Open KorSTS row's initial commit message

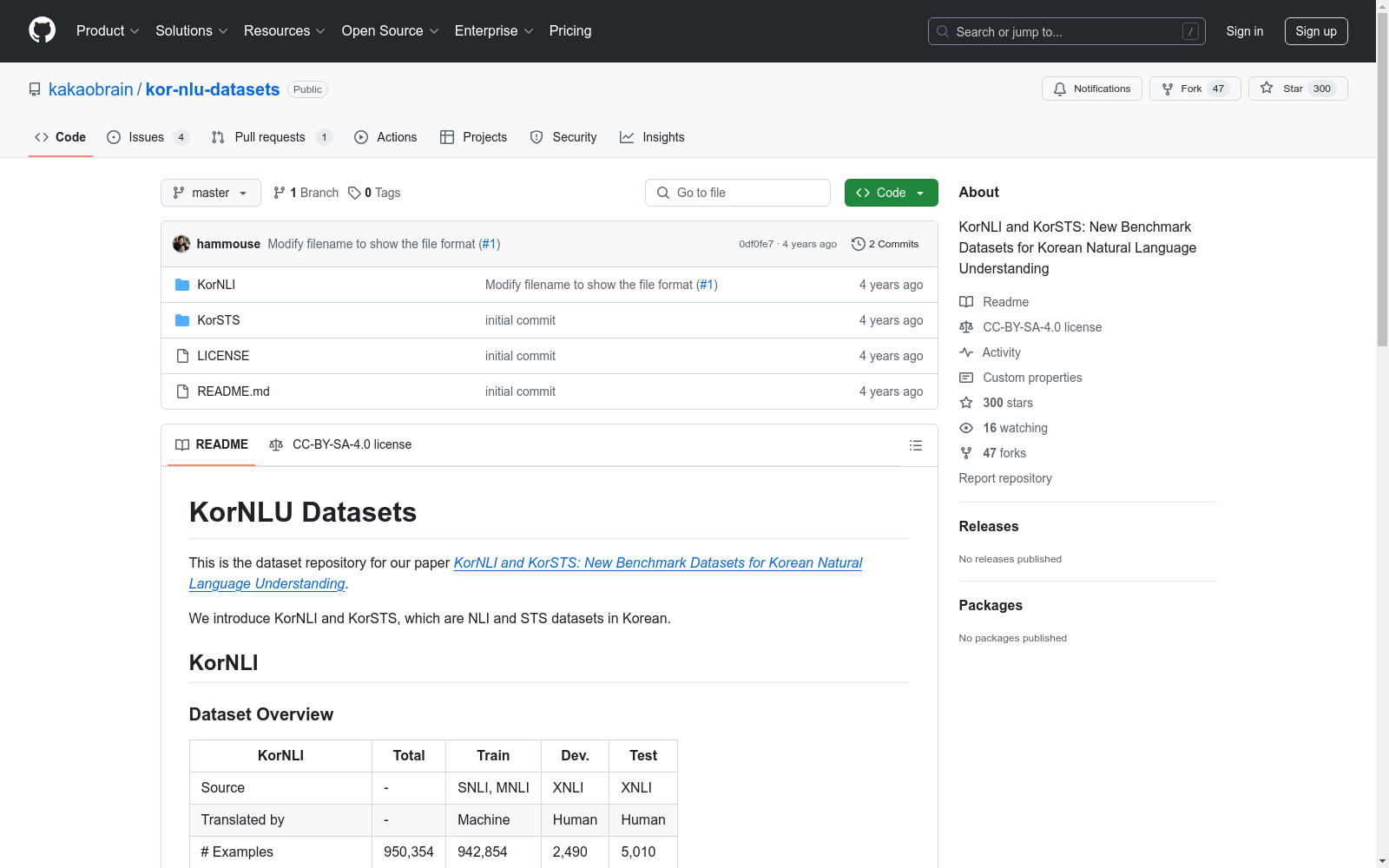click(x=520, y=320)
